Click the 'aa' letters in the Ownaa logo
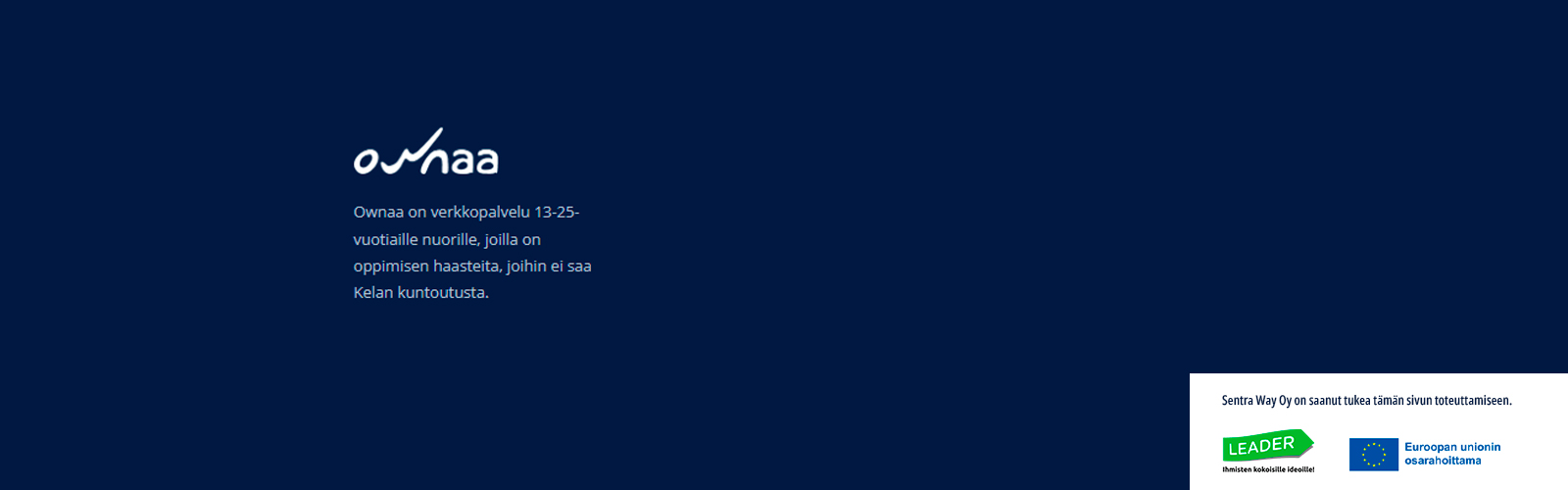 pyautogui.click(x=472, y=160)
